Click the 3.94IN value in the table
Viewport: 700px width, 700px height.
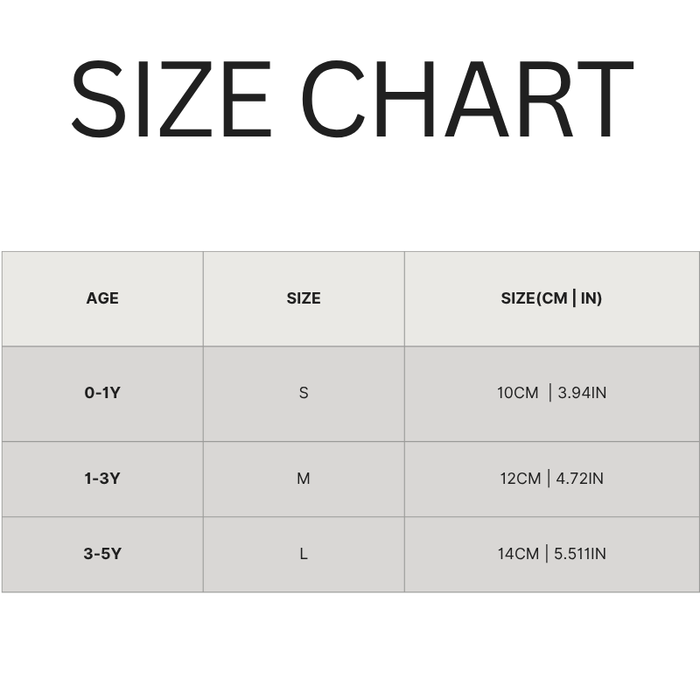point(582,393)
